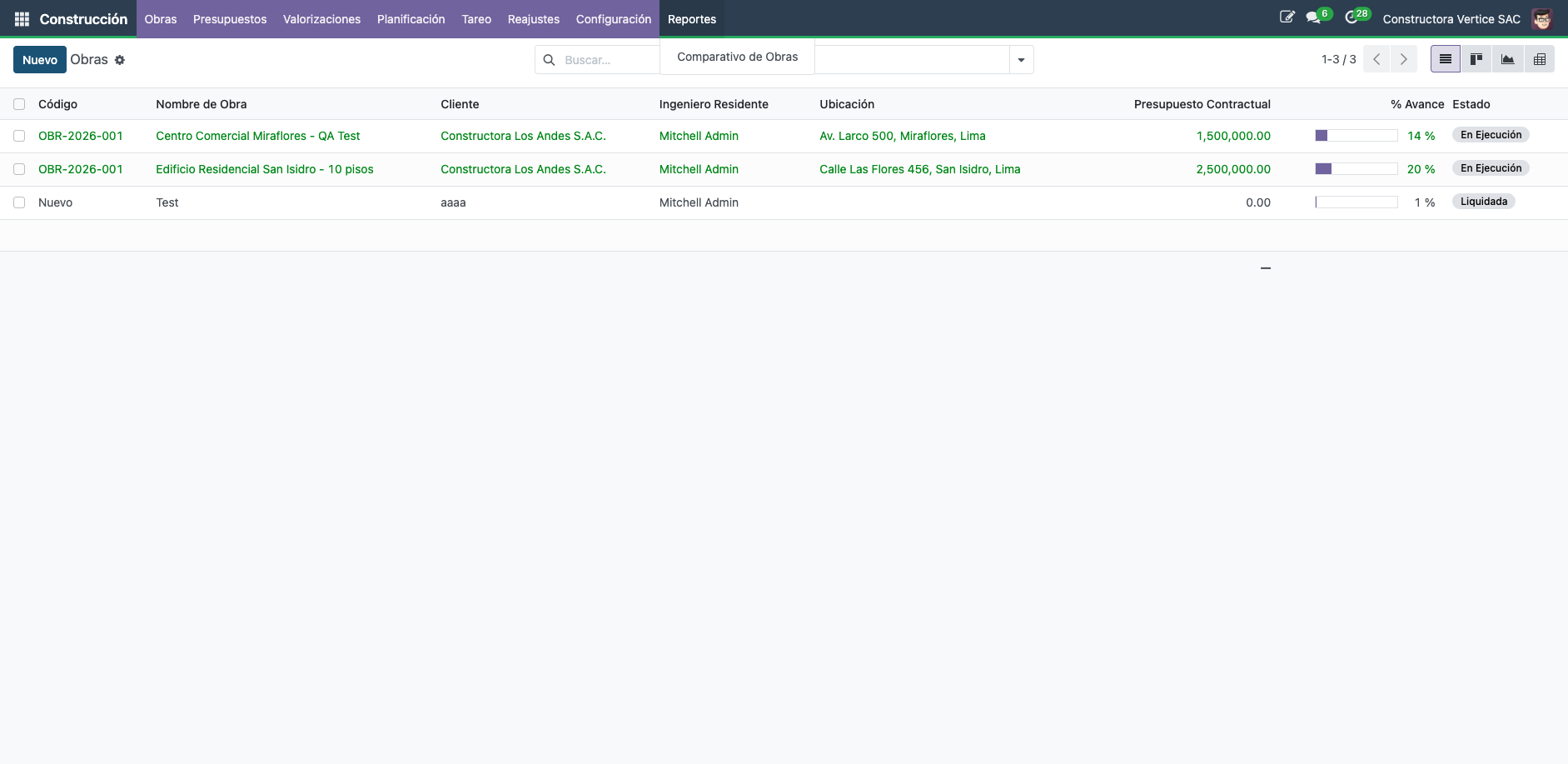This screenshot has height=764, width=1568.
Task: Collapse the Reportes menu
Action: click(x=692, y=19)
